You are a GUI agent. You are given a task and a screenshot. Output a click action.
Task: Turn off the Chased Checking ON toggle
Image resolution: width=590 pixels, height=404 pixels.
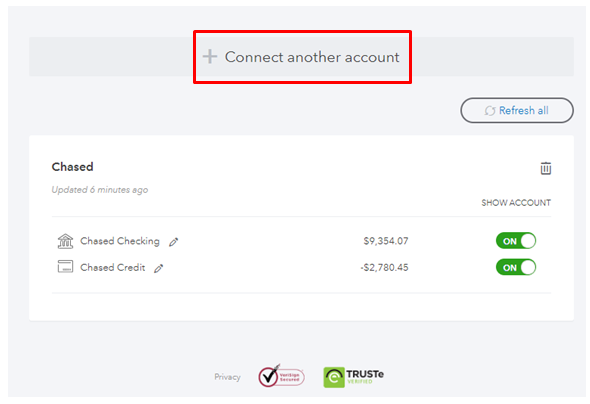click(x=516, y=241)
